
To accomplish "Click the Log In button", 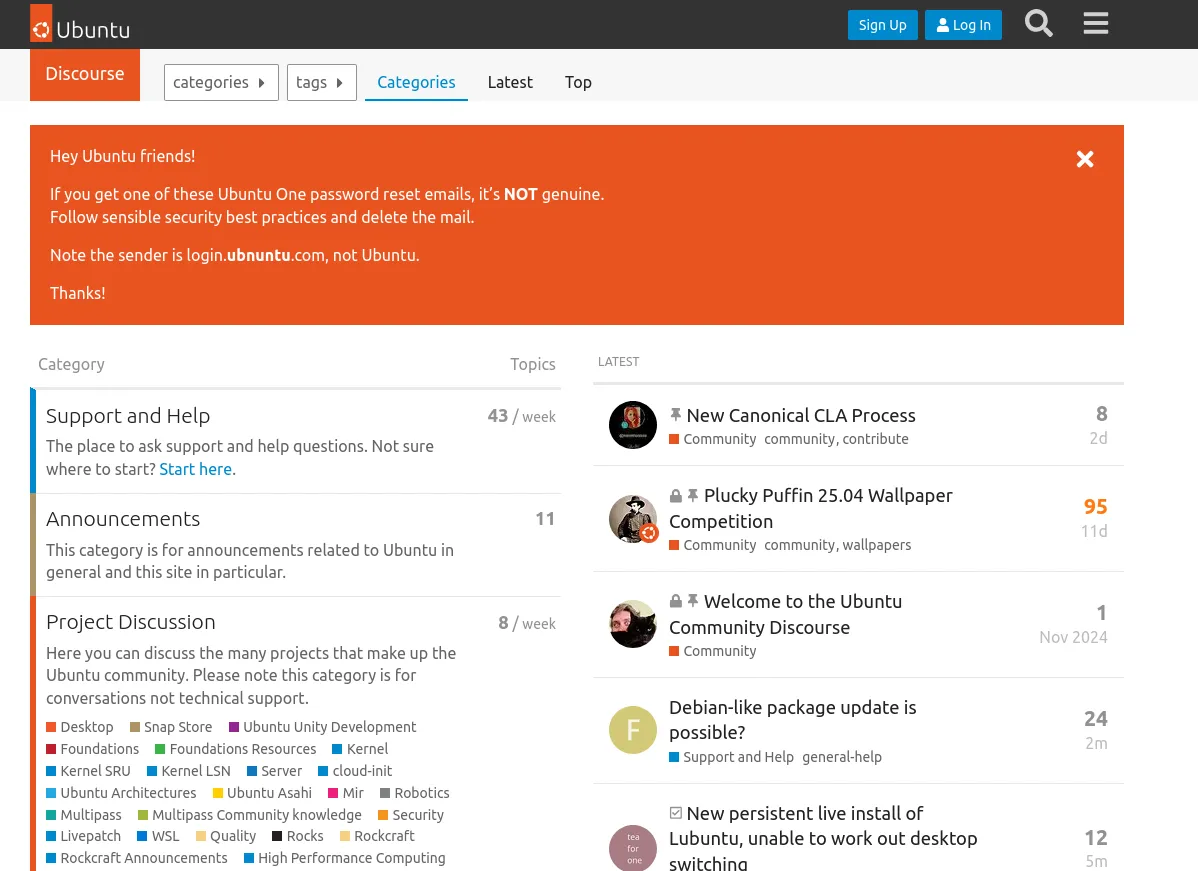I will coord(964,25).
